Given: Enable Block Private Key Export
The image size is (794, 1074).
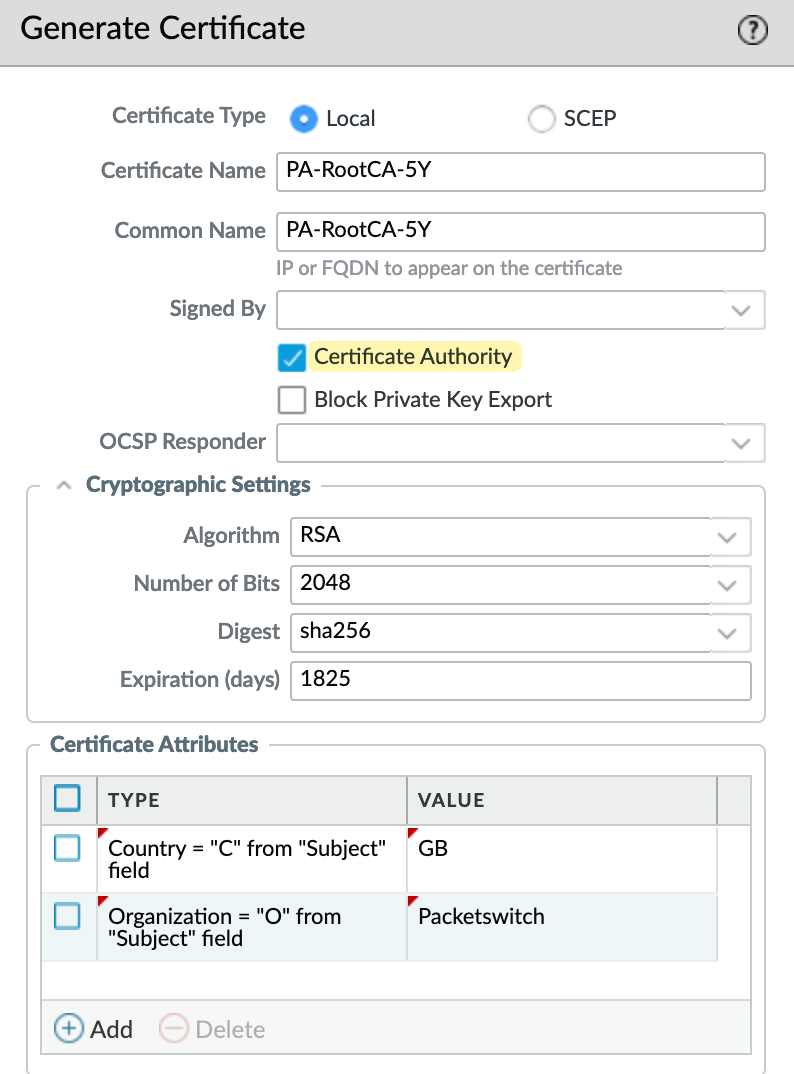Looking at the screenshot, I should coord(292,400).
